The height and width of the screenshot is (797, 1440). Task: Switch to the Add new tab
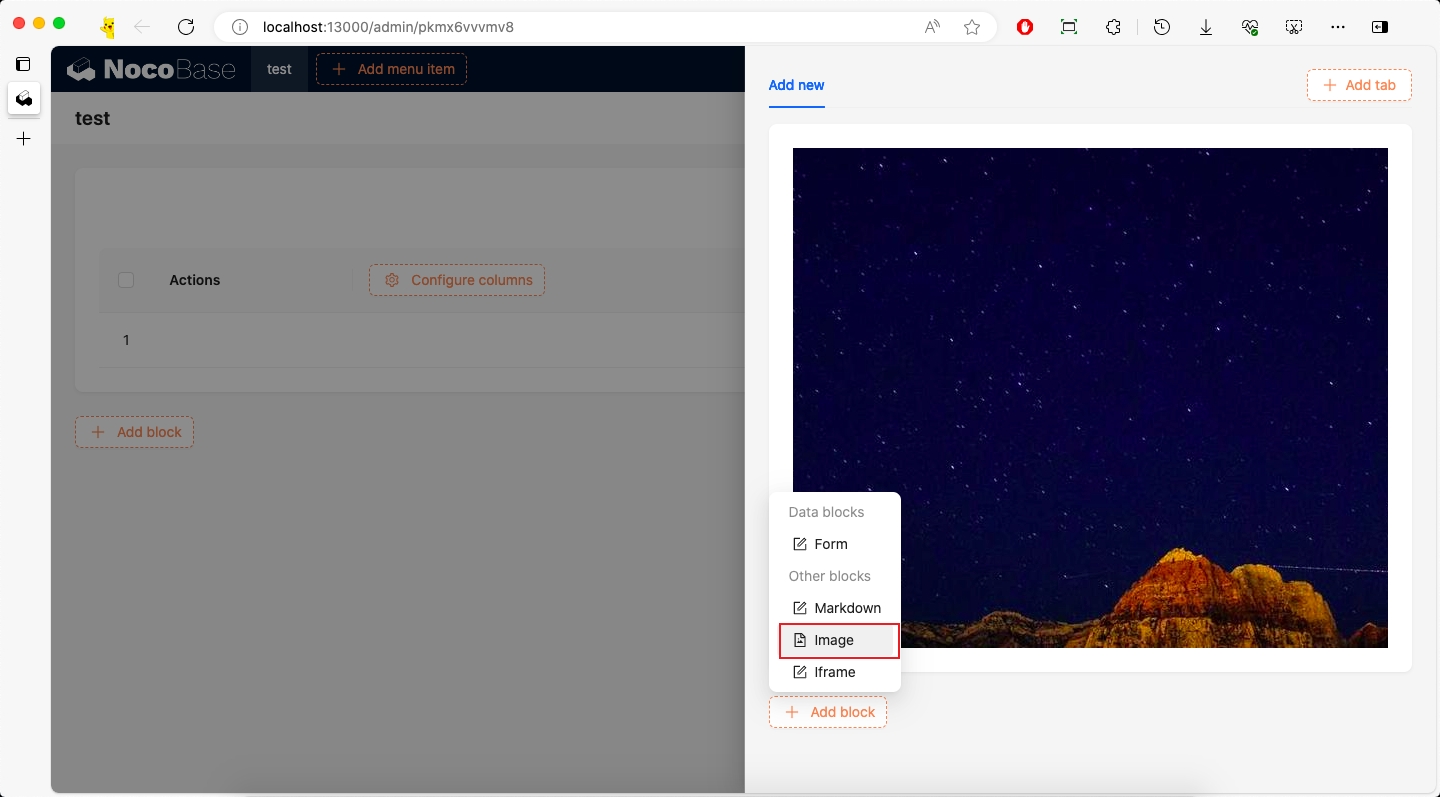[796, 85]
